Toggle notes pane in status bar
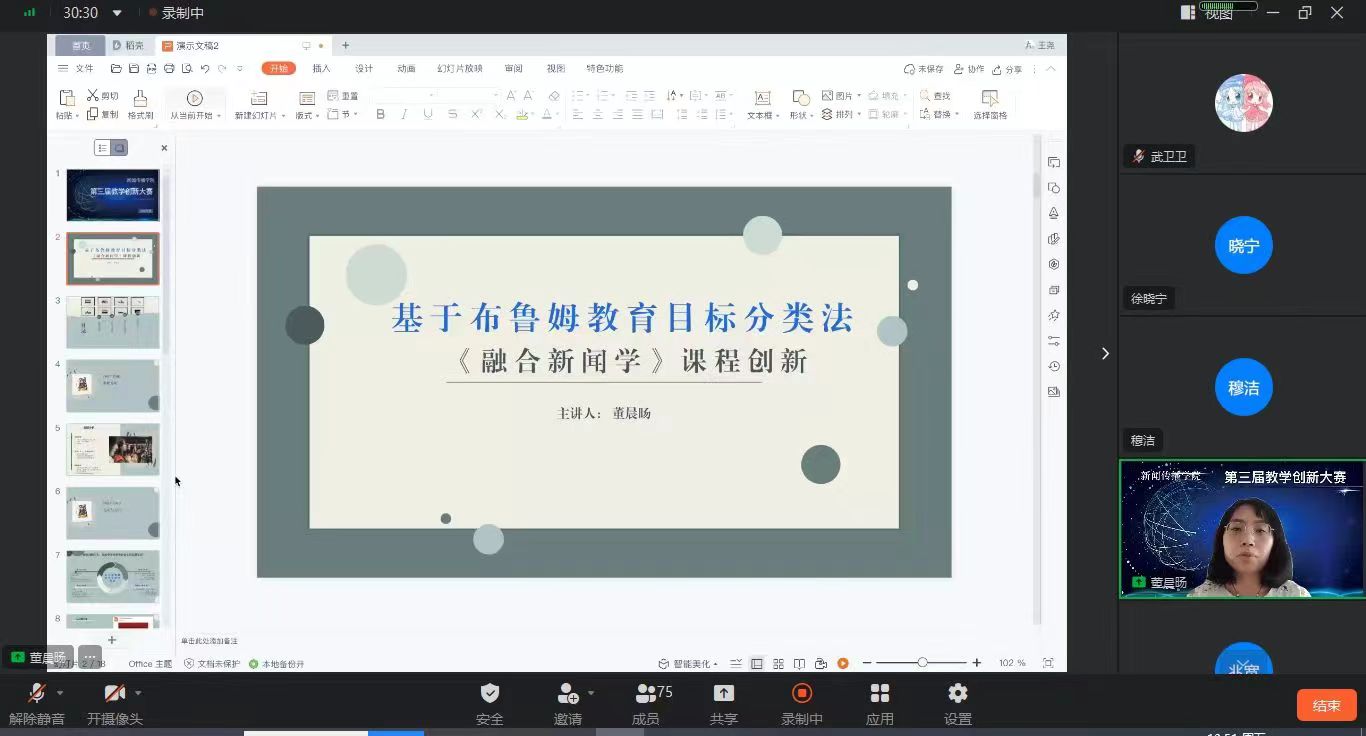This screenshot has width=1366, height=736. [736, 663]
